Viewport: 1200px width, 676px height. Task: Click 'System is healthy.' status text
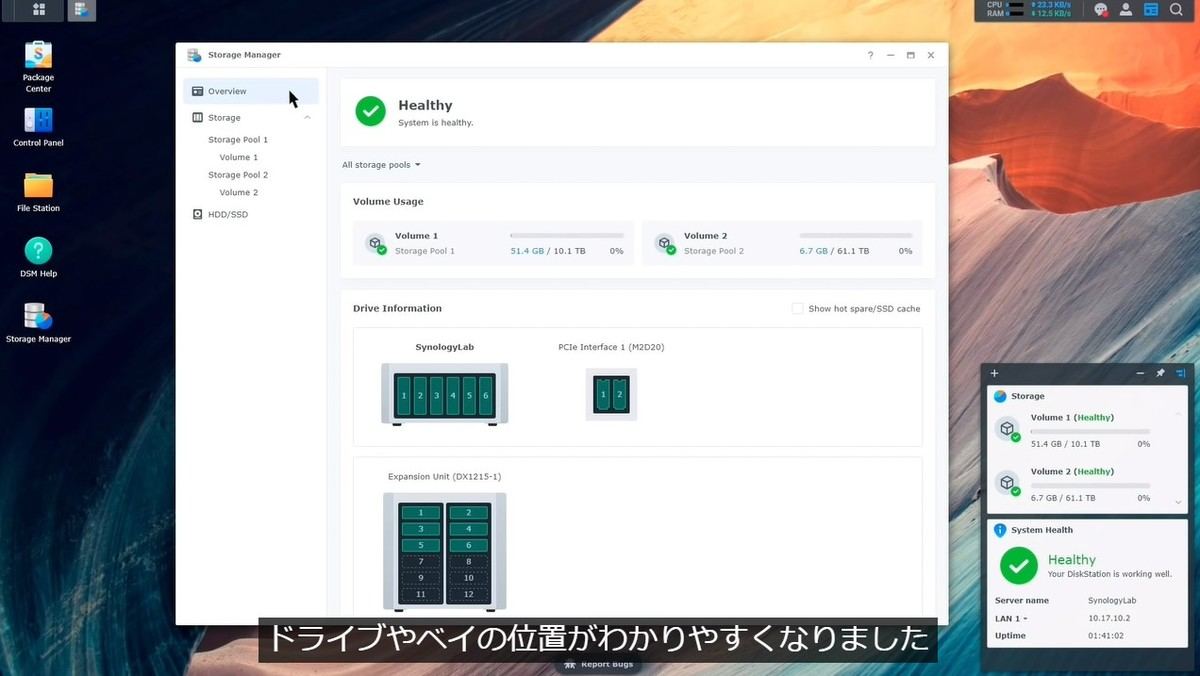(x=436, y=123)
